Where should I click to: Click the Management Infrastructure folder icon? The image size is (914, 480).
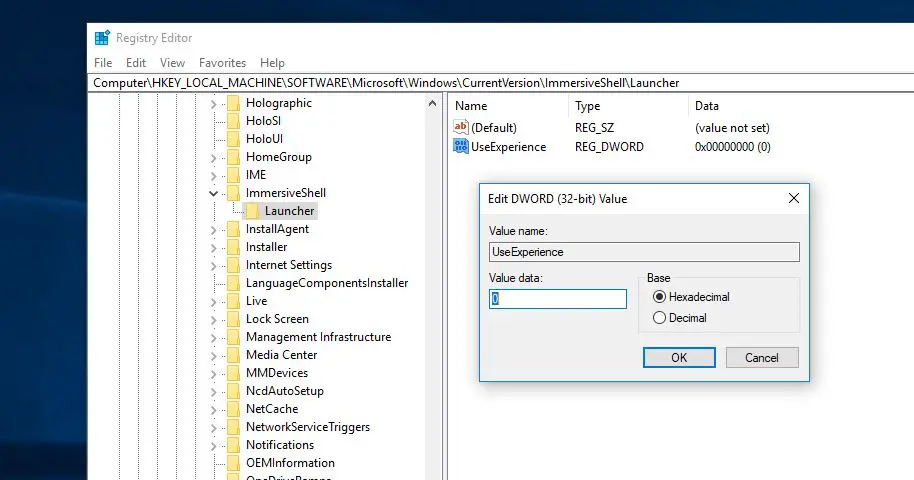[x=233, y=337]
